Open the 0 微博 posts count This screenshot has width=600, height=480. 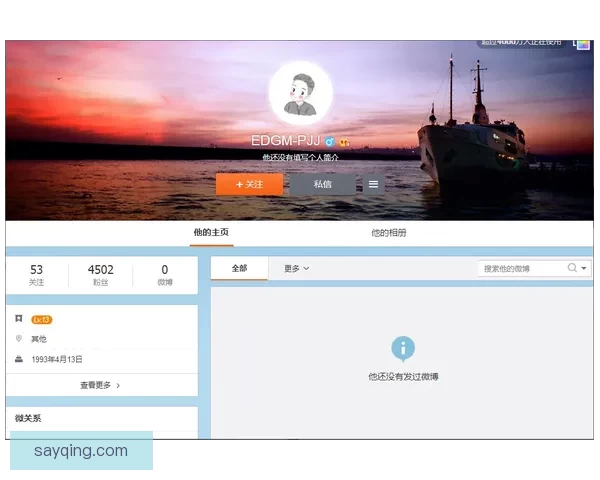pos(165,275)
